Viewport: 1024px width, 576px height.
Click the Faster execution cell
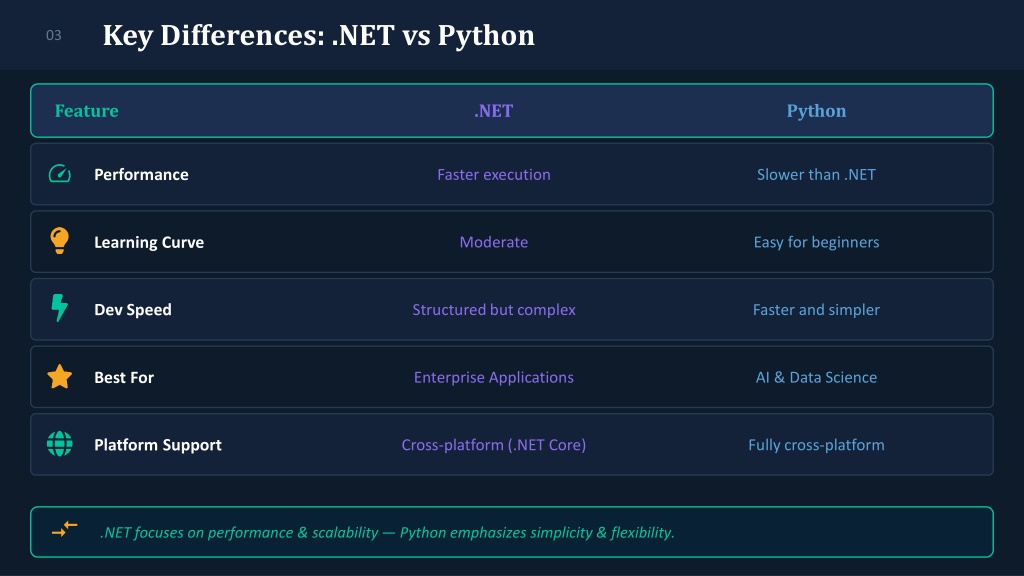494,174
